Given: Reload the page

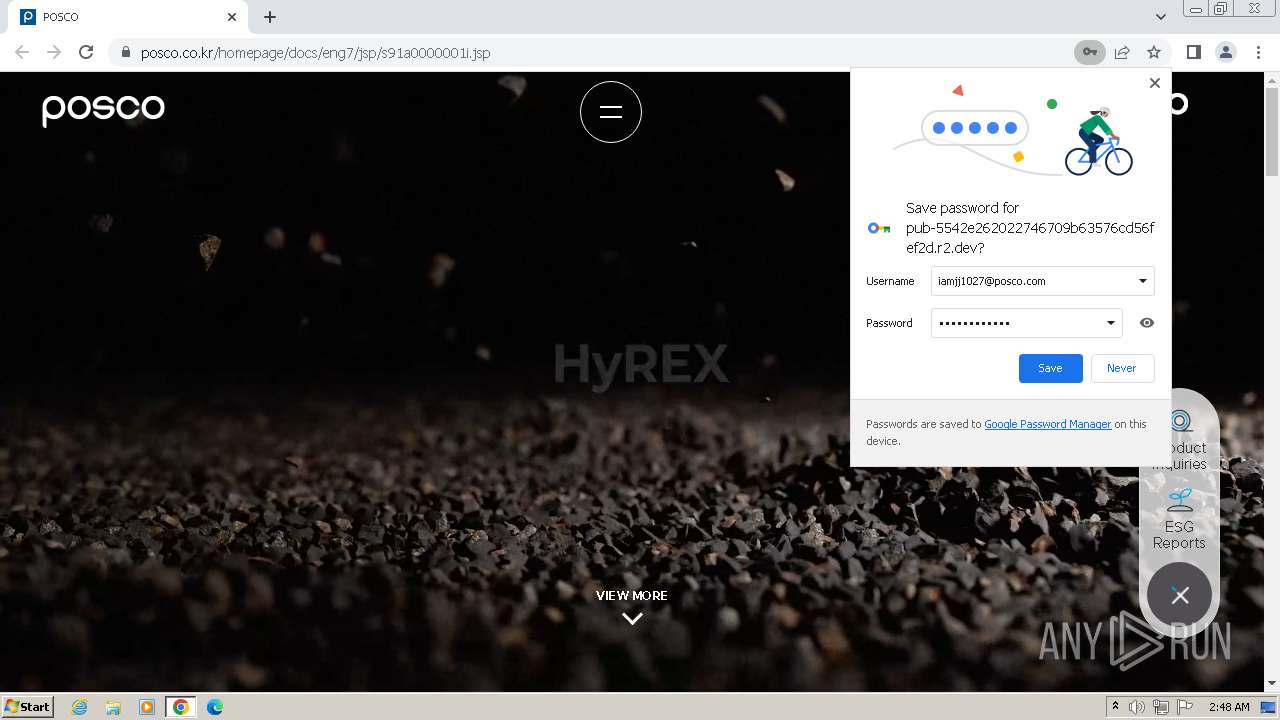Looking at the screenshot, I should pyautogui.click(x=86, y=52).
